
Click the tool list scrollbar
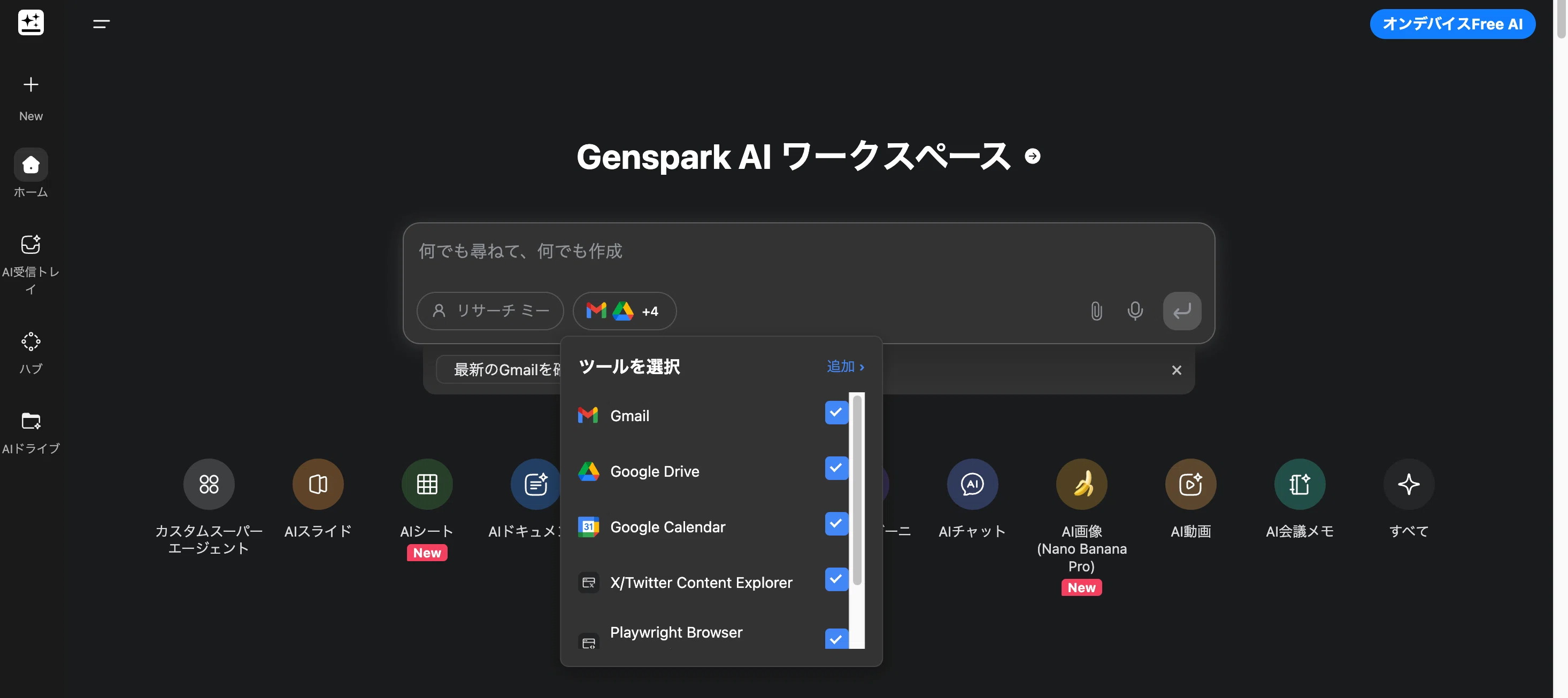coord(857,490)
